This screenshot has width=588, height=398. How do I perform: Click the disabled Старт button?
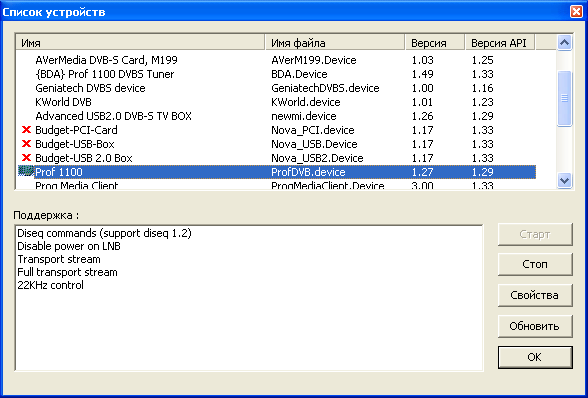[x=535, y=234]
